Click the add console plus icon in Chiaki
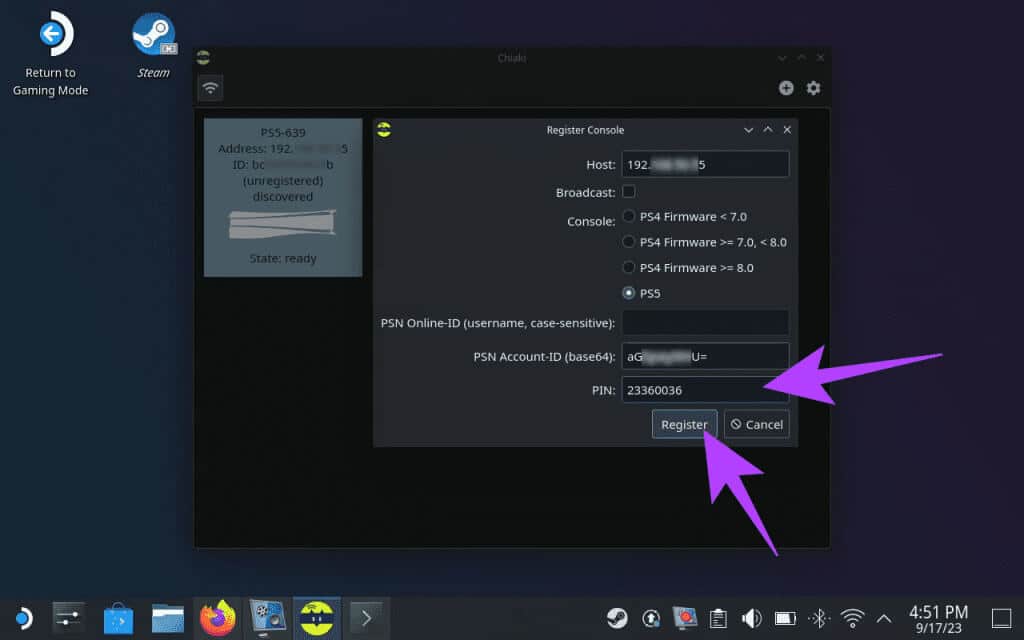The width and height of the screenshot is (1024, 640). tap(786, 88)
